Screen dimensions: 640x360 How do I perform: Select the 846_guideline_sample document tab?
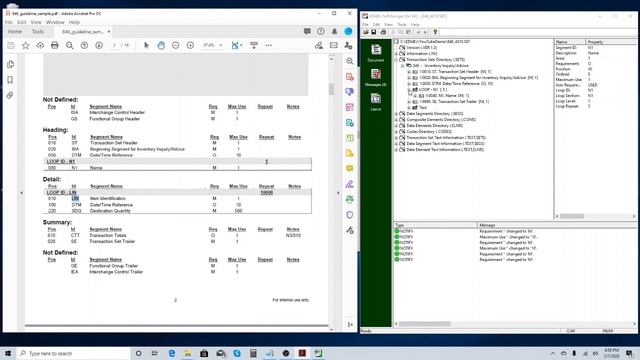[x=82, y=31]
